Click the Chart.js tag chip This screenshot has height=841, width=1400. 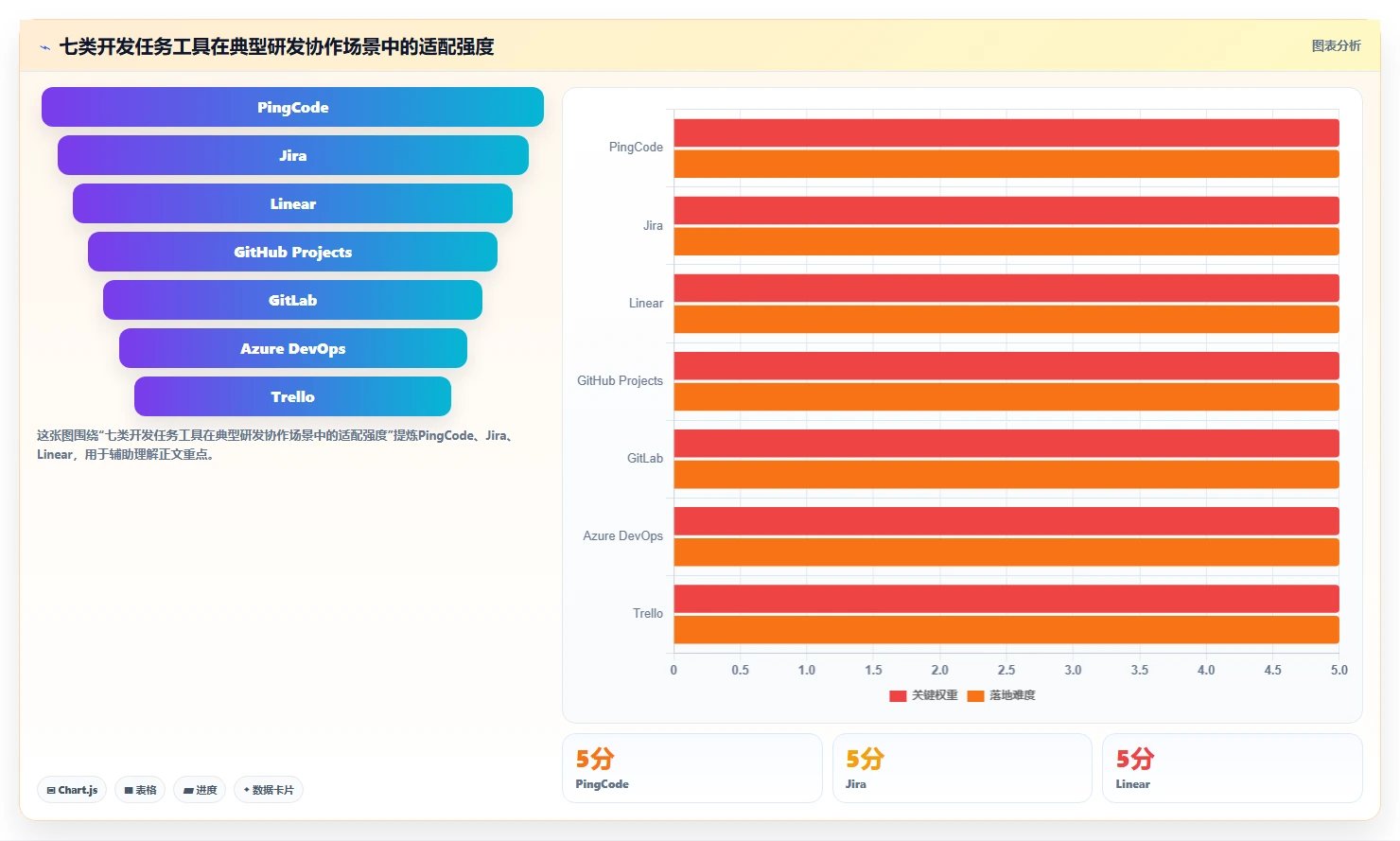tap(72, 790)
